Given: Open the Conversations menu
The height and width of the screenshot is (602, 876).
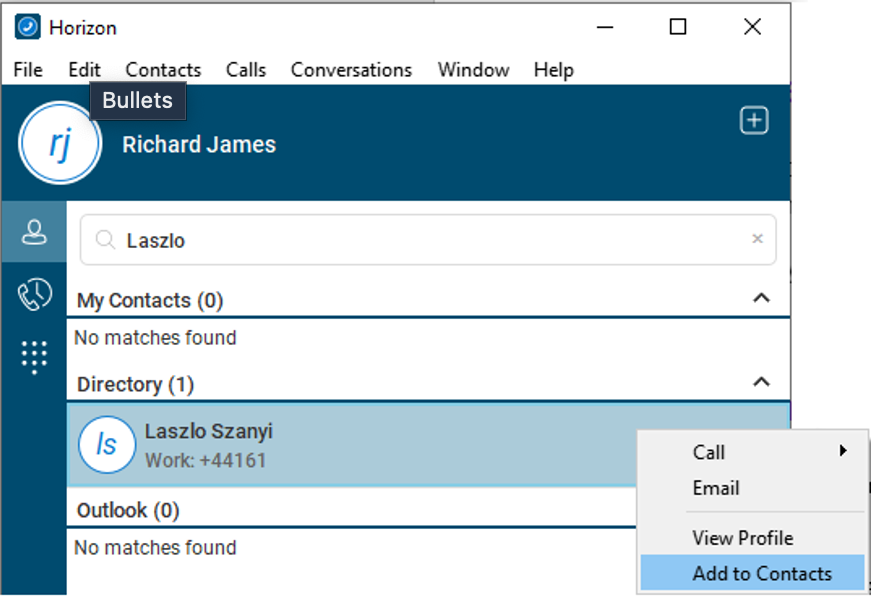Looking at the screenshot, I should tap(351, 70).
